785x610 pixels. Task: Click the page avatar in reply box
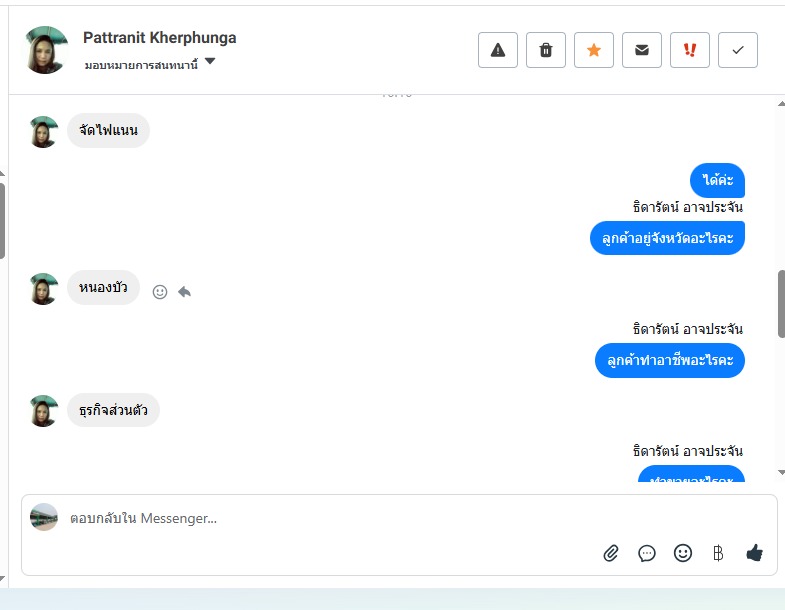tap(44, 517)
